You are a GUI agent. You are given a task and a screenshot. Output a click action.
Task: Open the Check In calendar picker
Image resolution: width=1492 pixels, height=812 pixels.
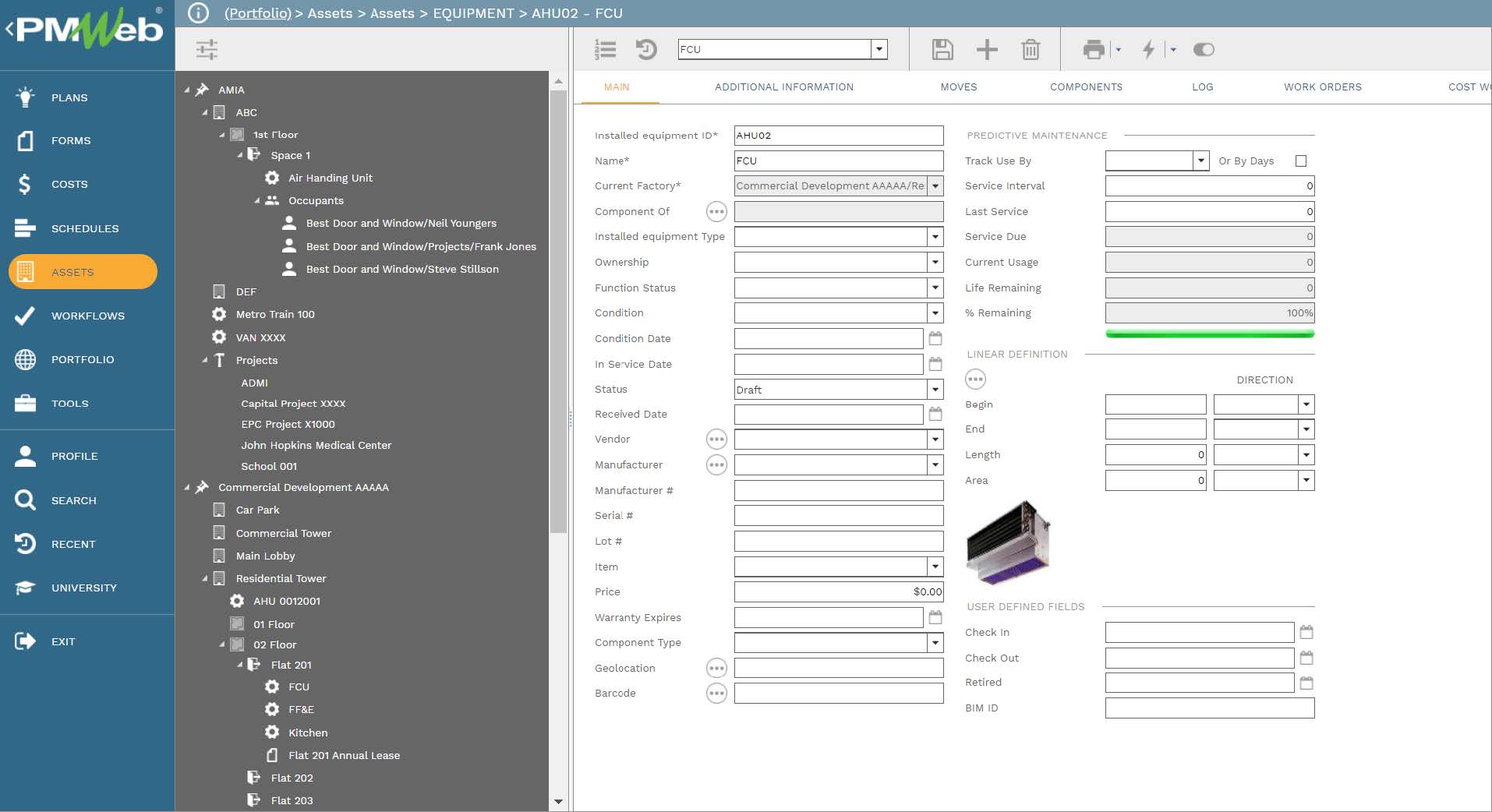1306,632
